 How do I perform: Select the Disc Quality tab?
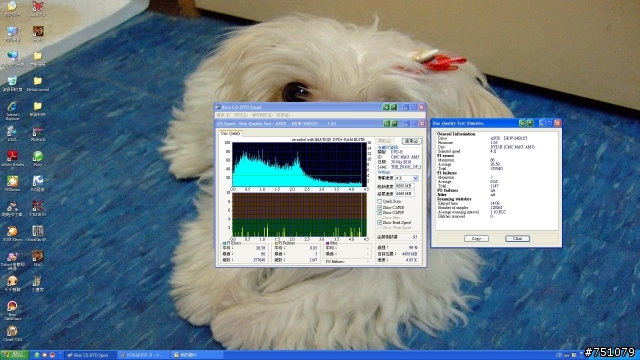[x=231, y=133]
